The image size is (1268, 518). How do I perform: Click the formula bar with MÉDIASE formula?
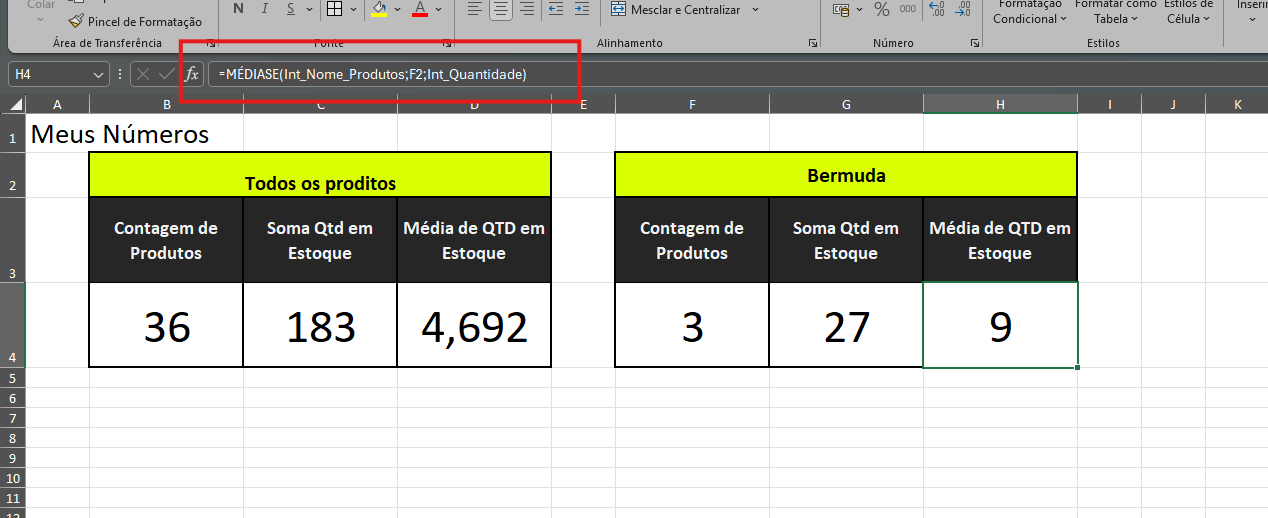point(738,74)
